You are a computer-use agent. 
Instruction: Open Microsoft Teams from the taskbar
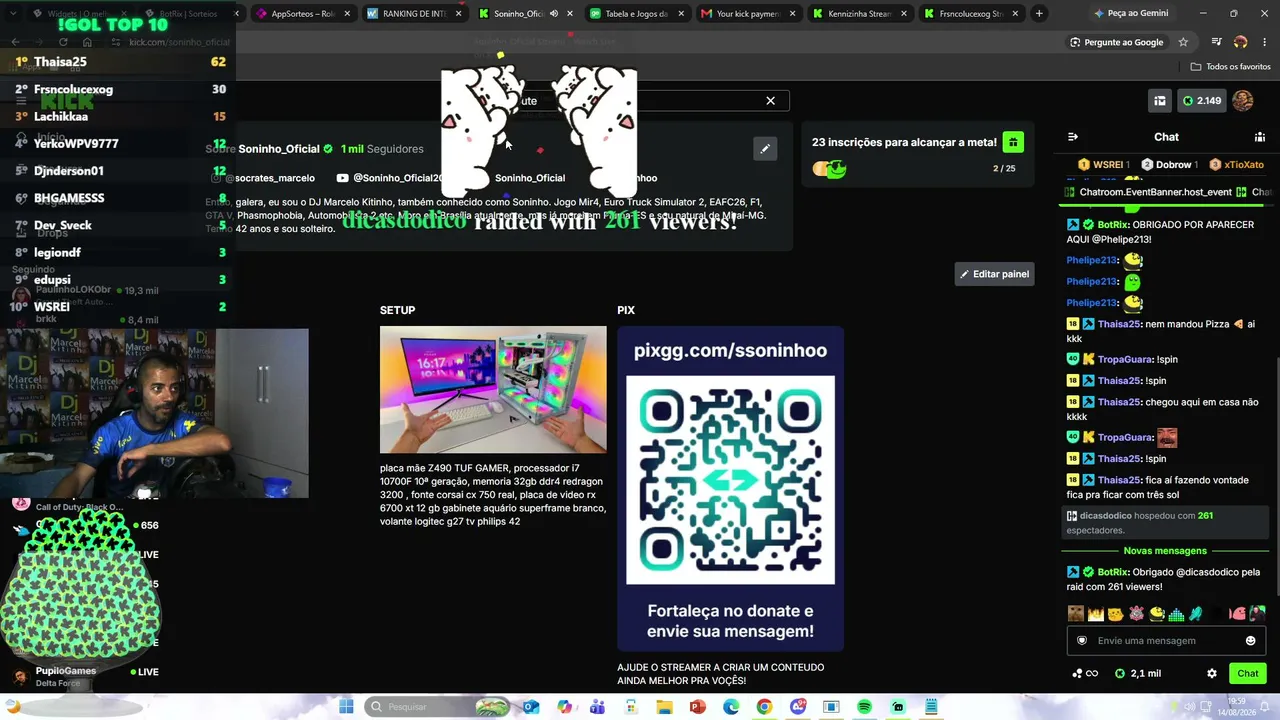(x=598, y=707)
